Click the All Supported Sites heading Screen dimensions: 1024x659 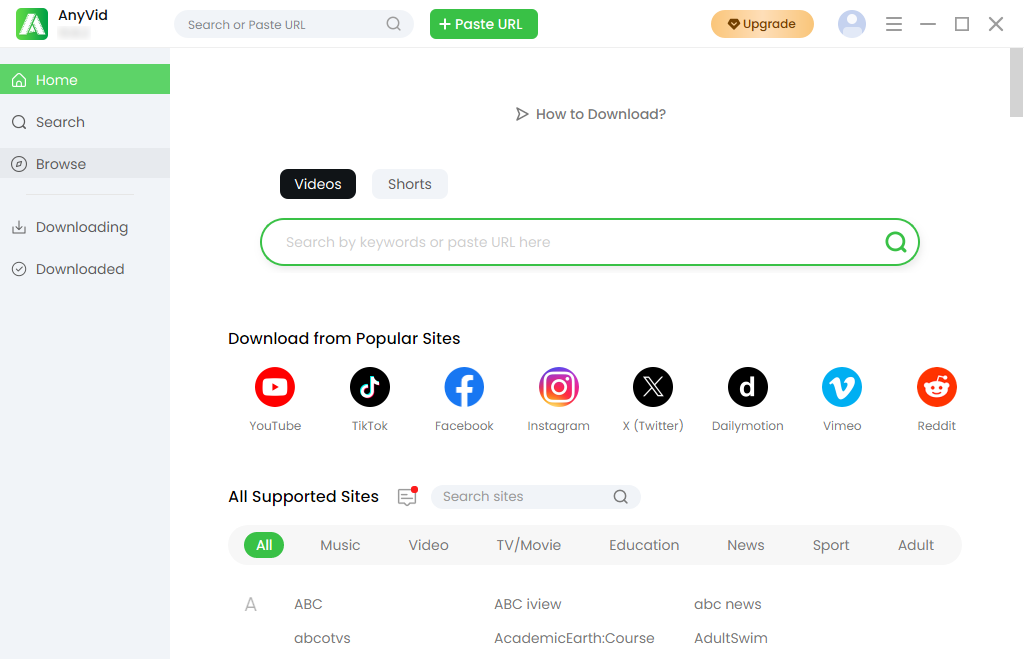point(304,496)
